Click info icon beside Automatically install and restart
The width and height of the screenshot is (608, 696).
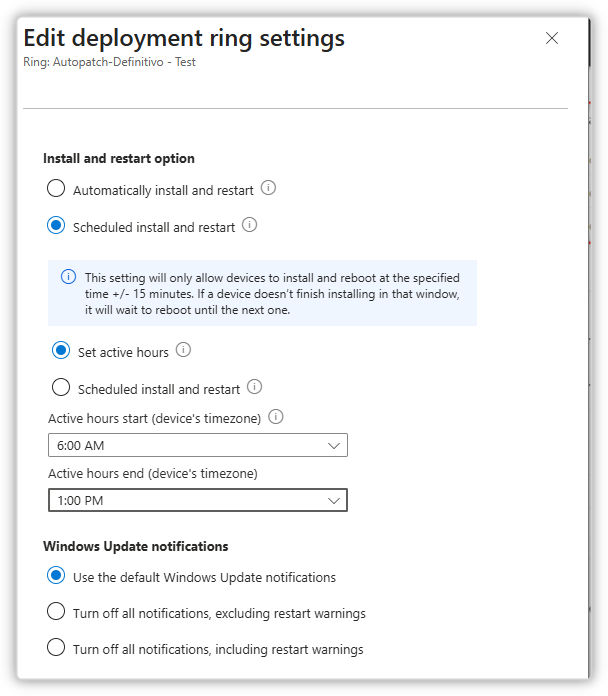tap(268, 188)
